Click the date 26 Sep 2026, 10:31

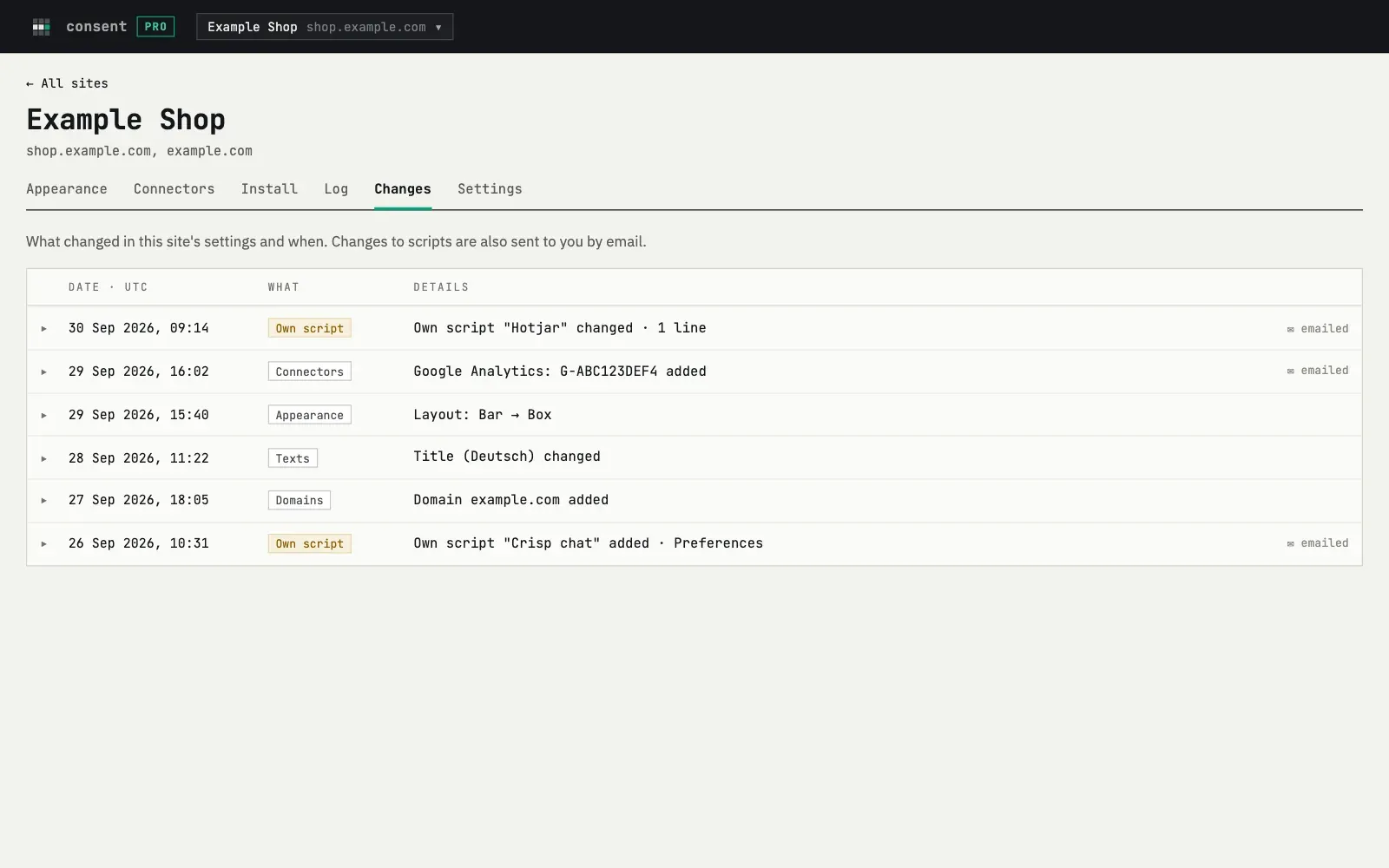[x=139, y=543]
